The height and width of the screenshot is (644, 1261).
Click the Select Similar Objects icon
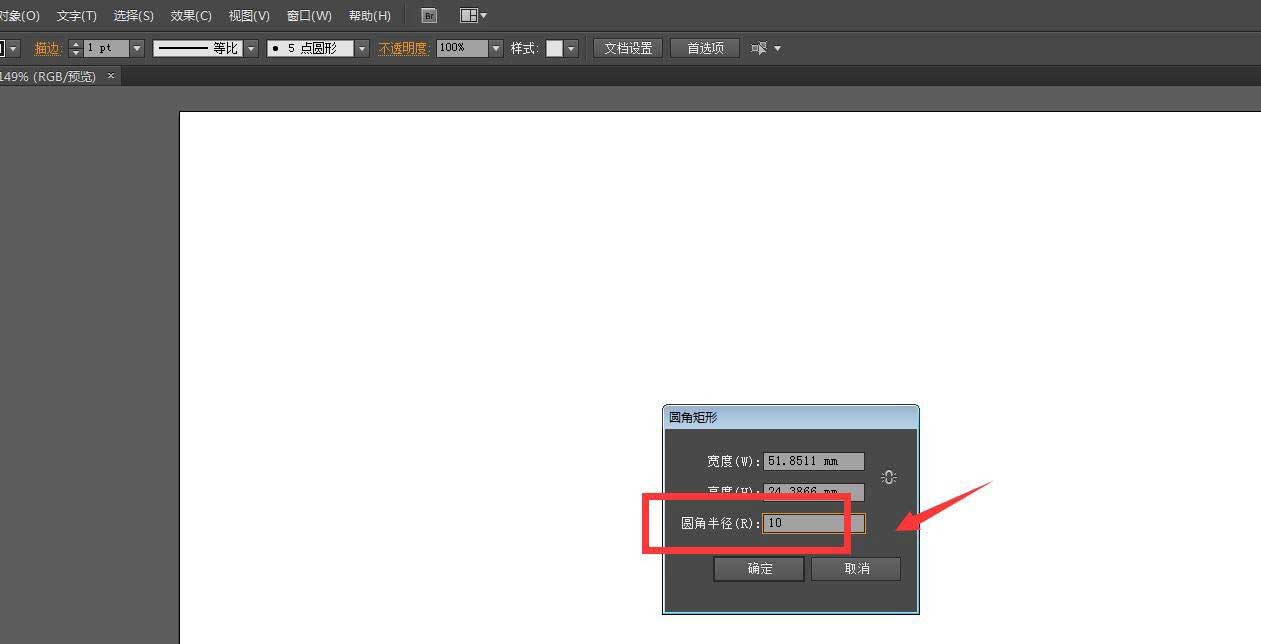pyautogui.click(x=759, y=47)
